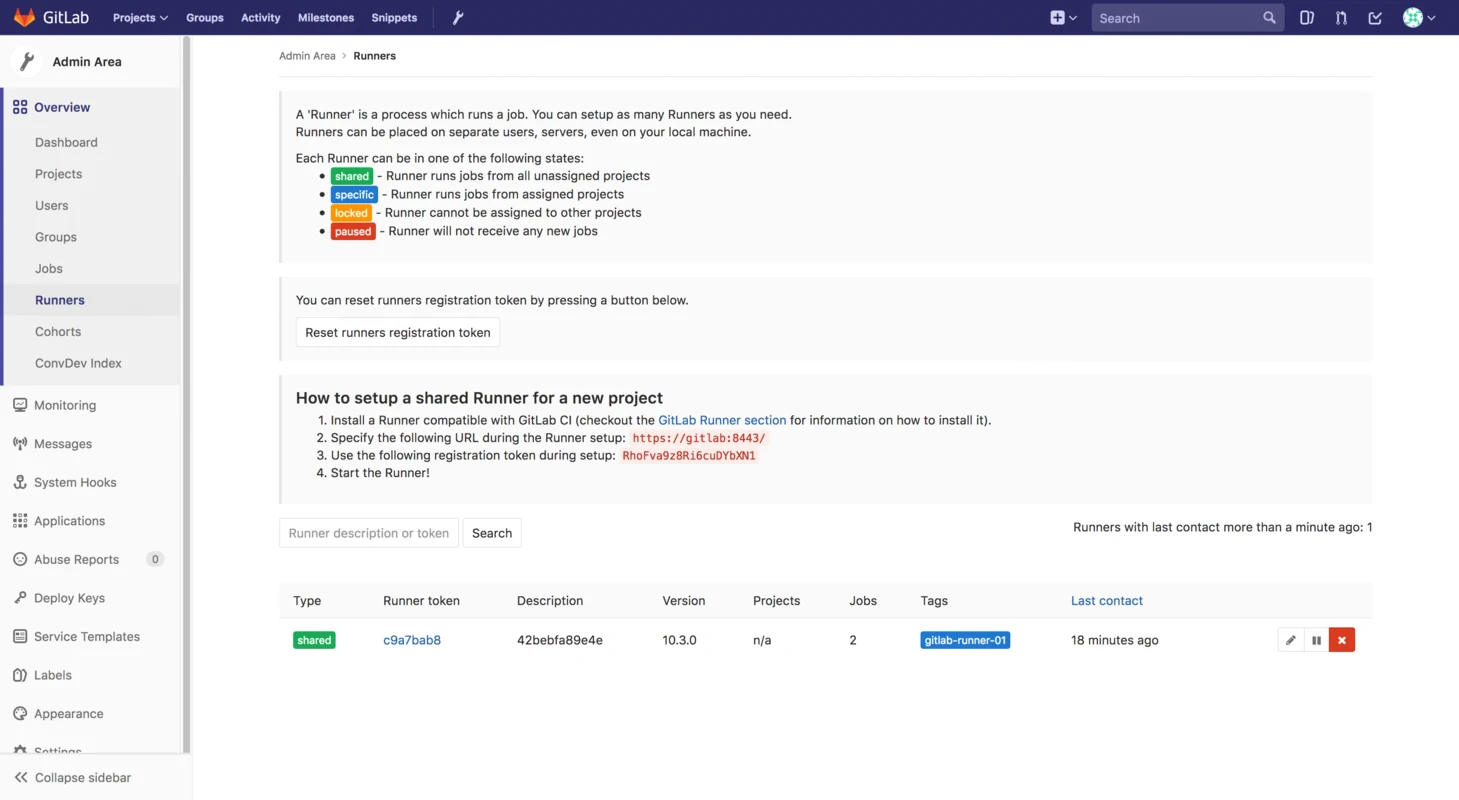Click the search magnifier icon

[1269, 17]
